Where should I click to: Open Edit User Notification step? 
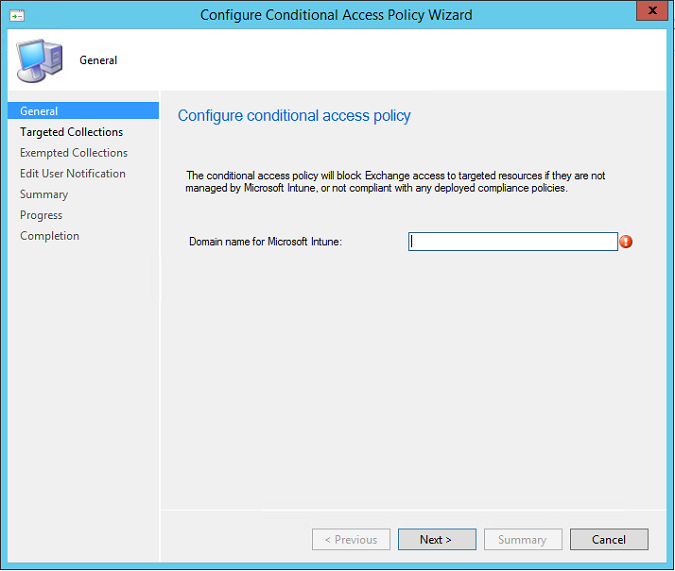73,173
